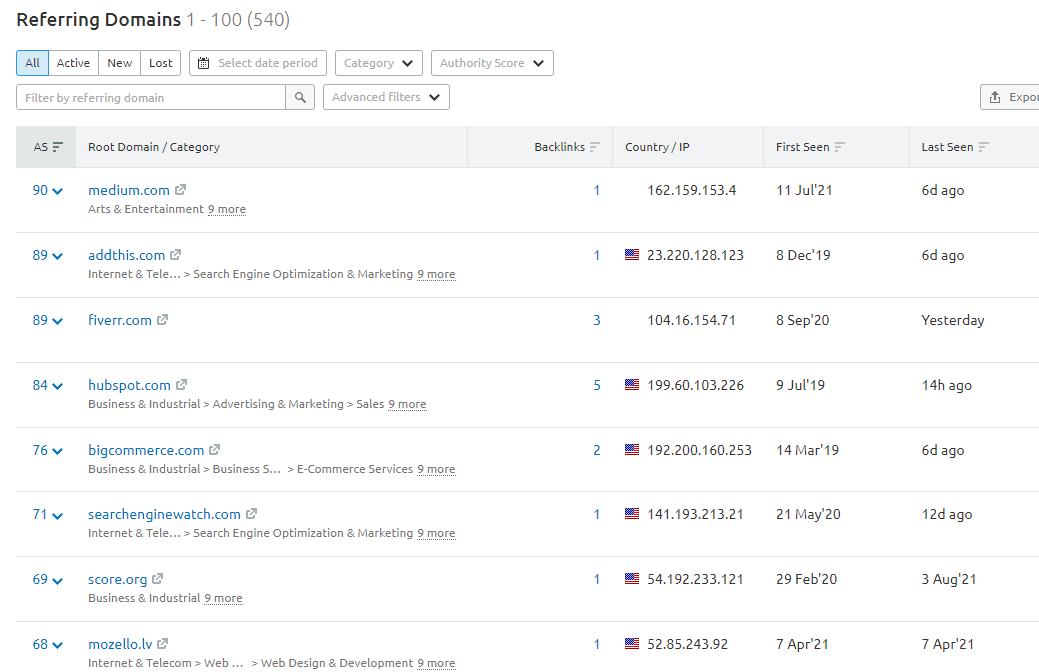This screenshot has height=672, width=1039.
Task: Open mozello.lv external link icon
Action: click(163, 644)
